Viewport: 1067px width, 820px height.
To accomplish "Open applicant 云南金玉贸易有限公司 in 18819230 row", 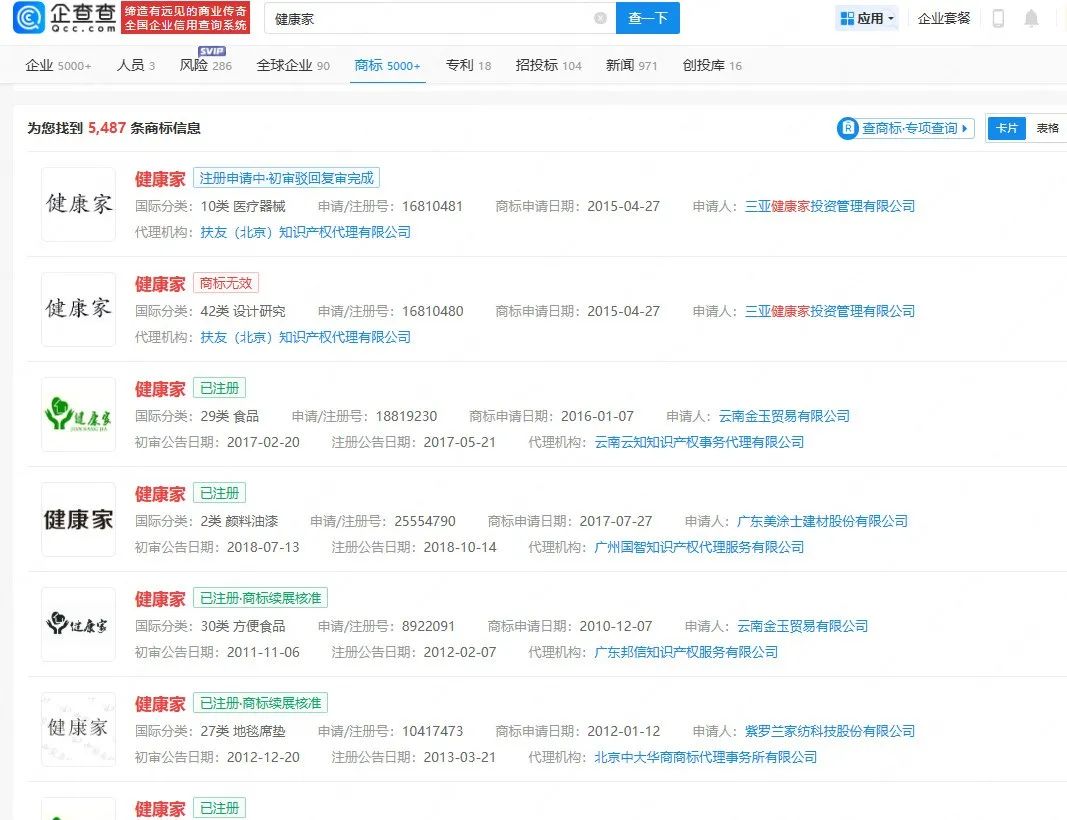I will pos(784,416).
